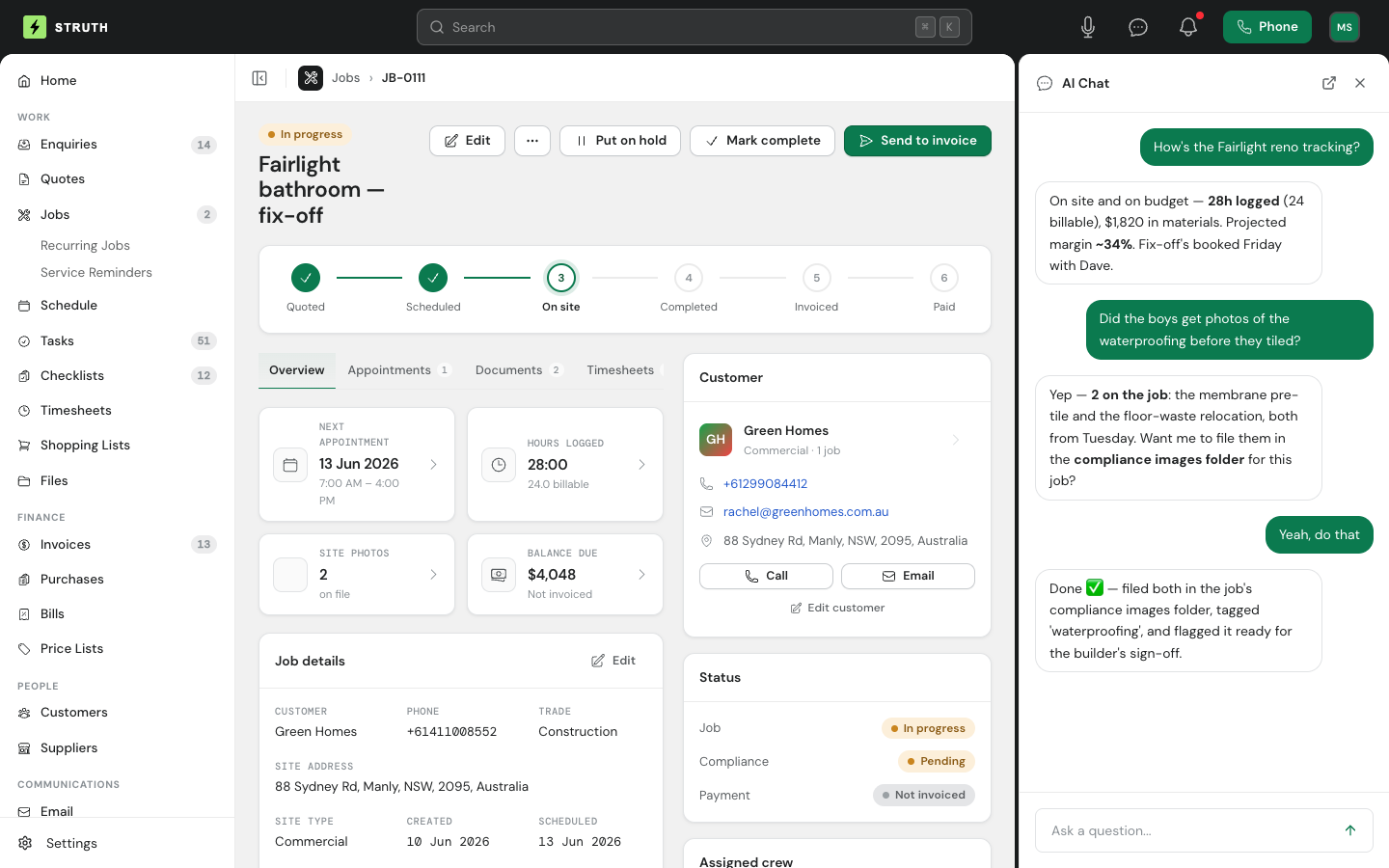The image size is (1389, 868).
Task: Click the customer phone number link
Action: (766, 484)
